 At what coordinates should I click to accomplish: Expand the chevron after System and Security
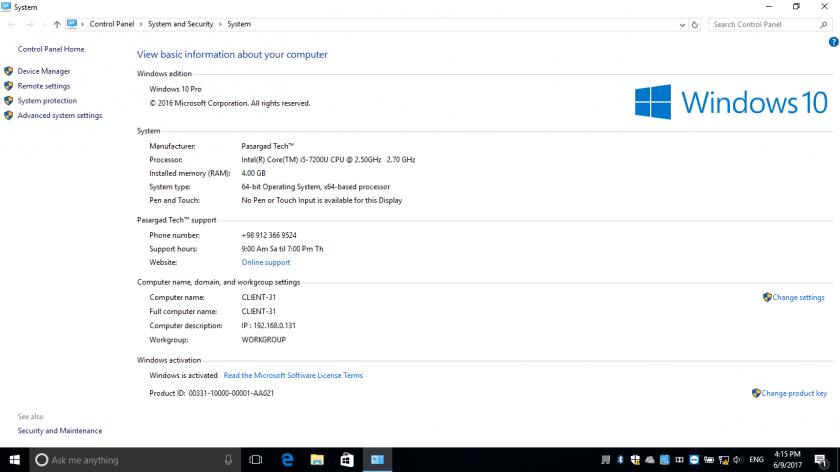click(x=220, y=24)
